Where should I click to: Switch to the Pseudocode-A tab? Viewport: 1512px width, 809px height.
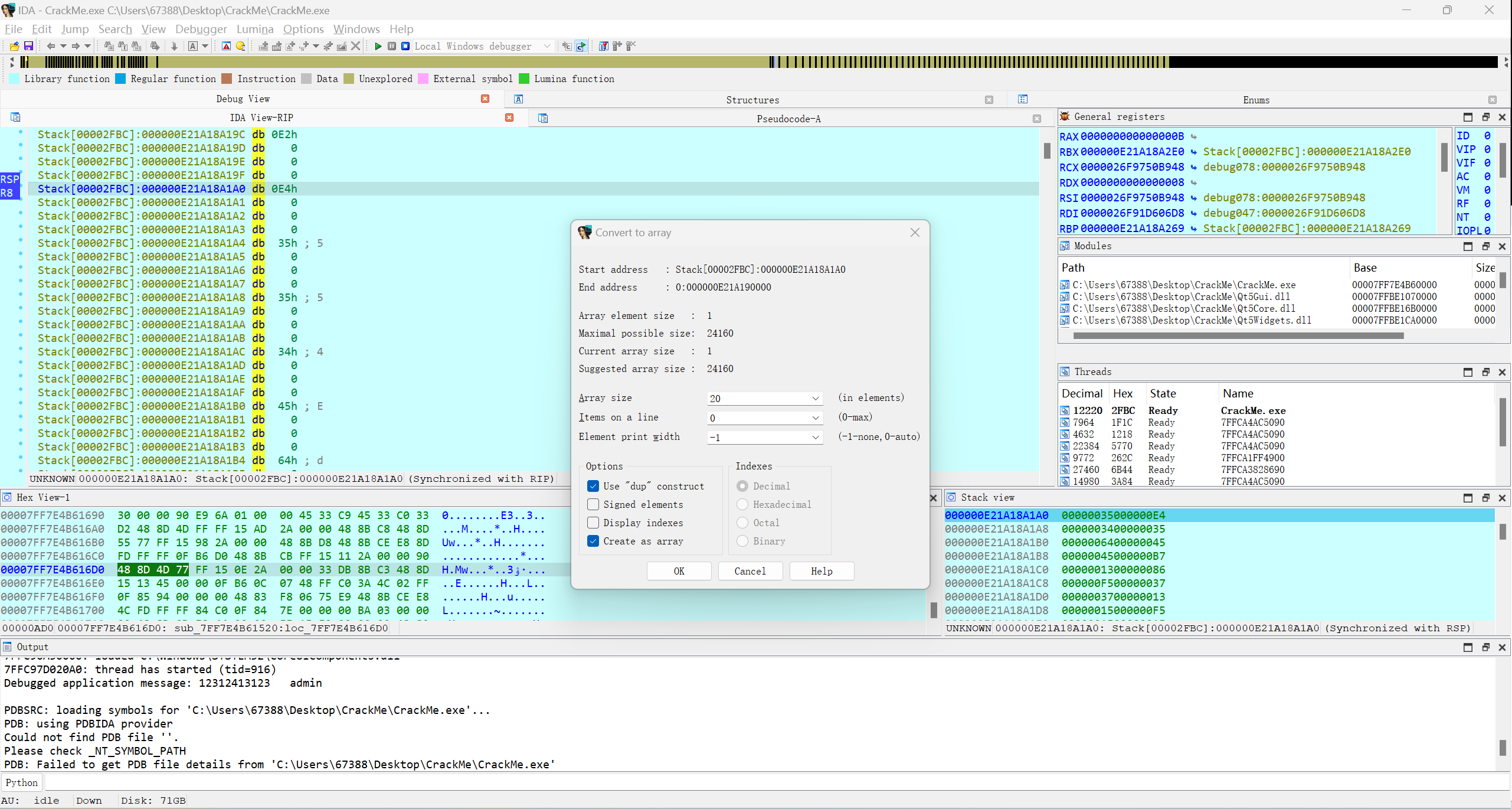coord(788,119)
